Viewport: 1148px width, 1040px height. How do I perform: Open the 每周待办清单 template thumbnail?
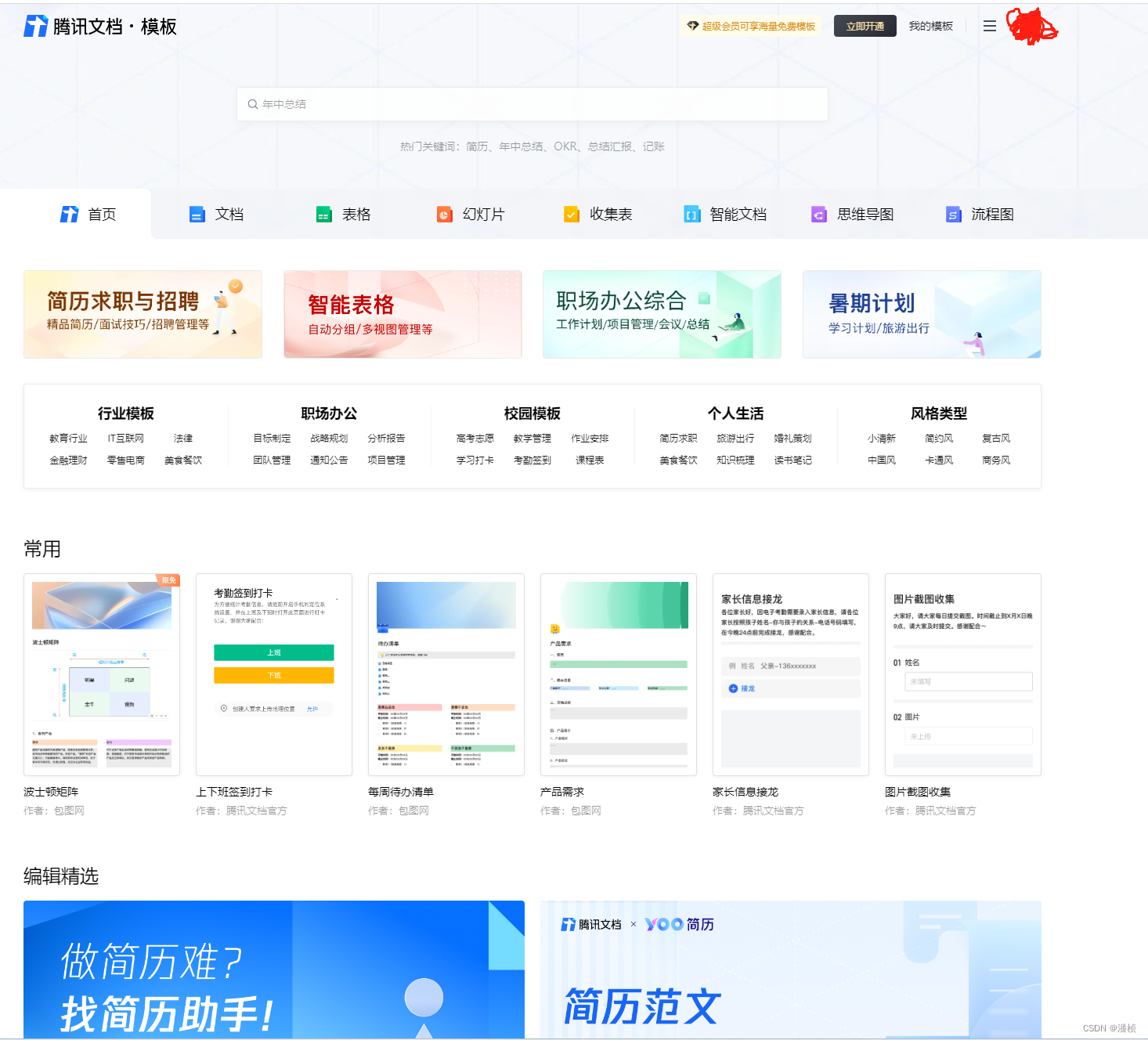446,674
